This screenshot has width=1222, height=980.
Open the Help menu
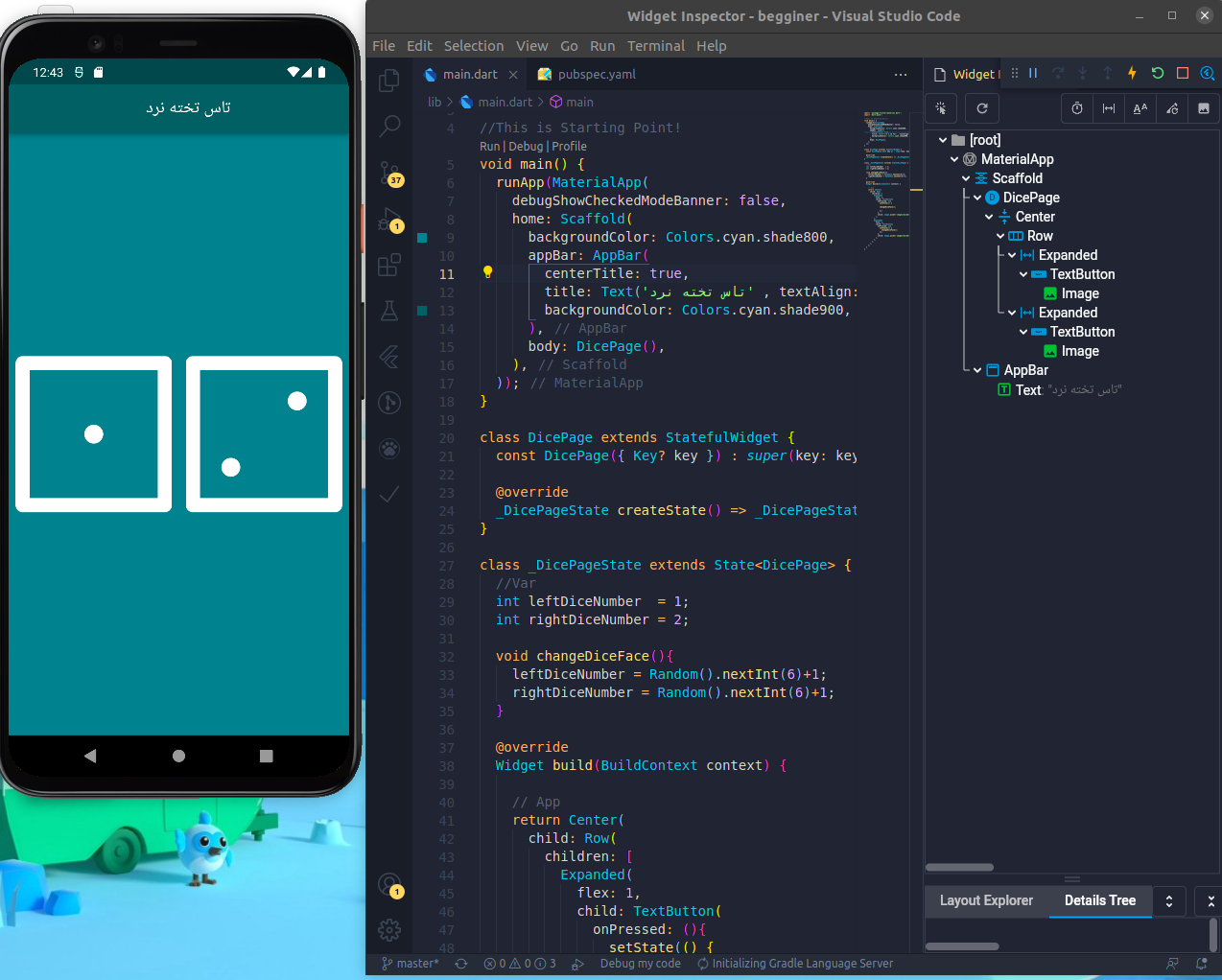click(x=712, y=46)
